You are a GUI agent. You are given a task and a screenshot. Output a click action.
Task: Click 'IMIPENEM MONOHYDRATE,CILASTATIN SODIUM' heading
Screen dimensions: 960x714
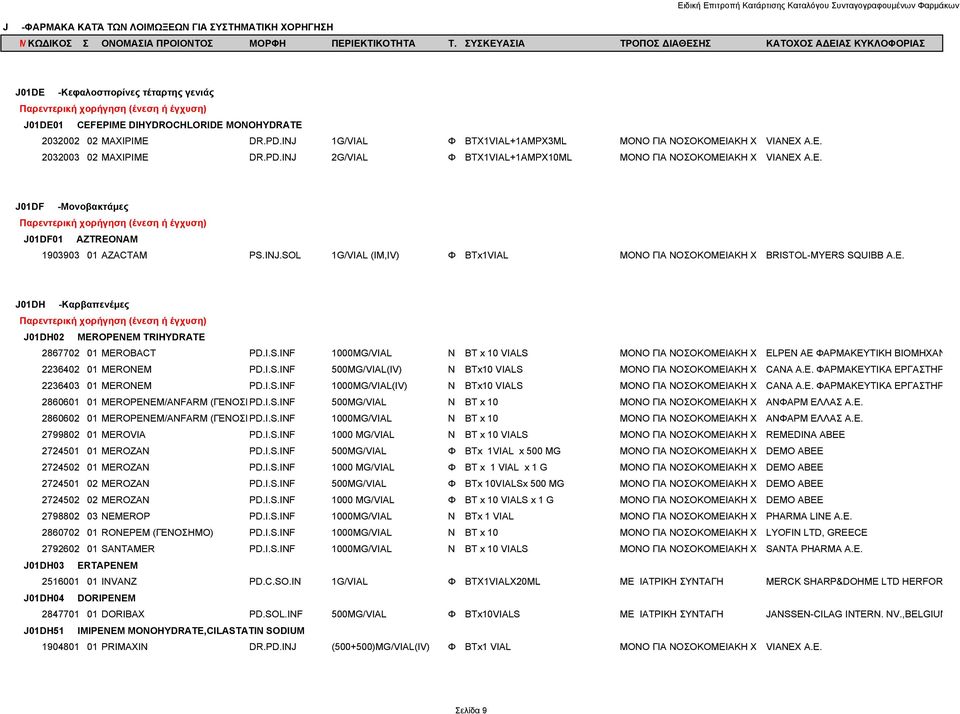coord(190,630)
